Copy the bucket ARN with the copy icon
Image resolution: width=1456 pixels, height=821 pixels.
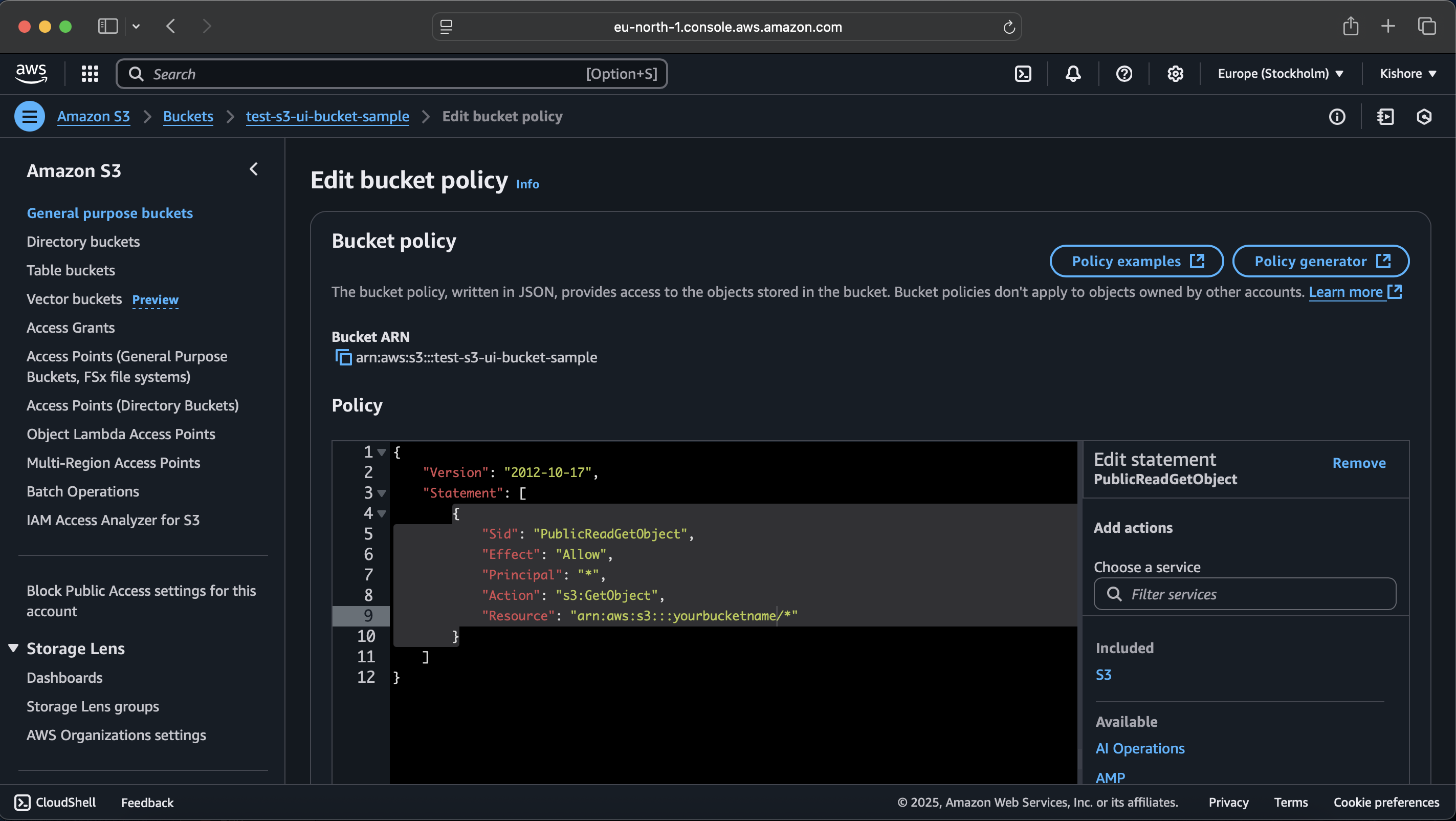[343, 357]
